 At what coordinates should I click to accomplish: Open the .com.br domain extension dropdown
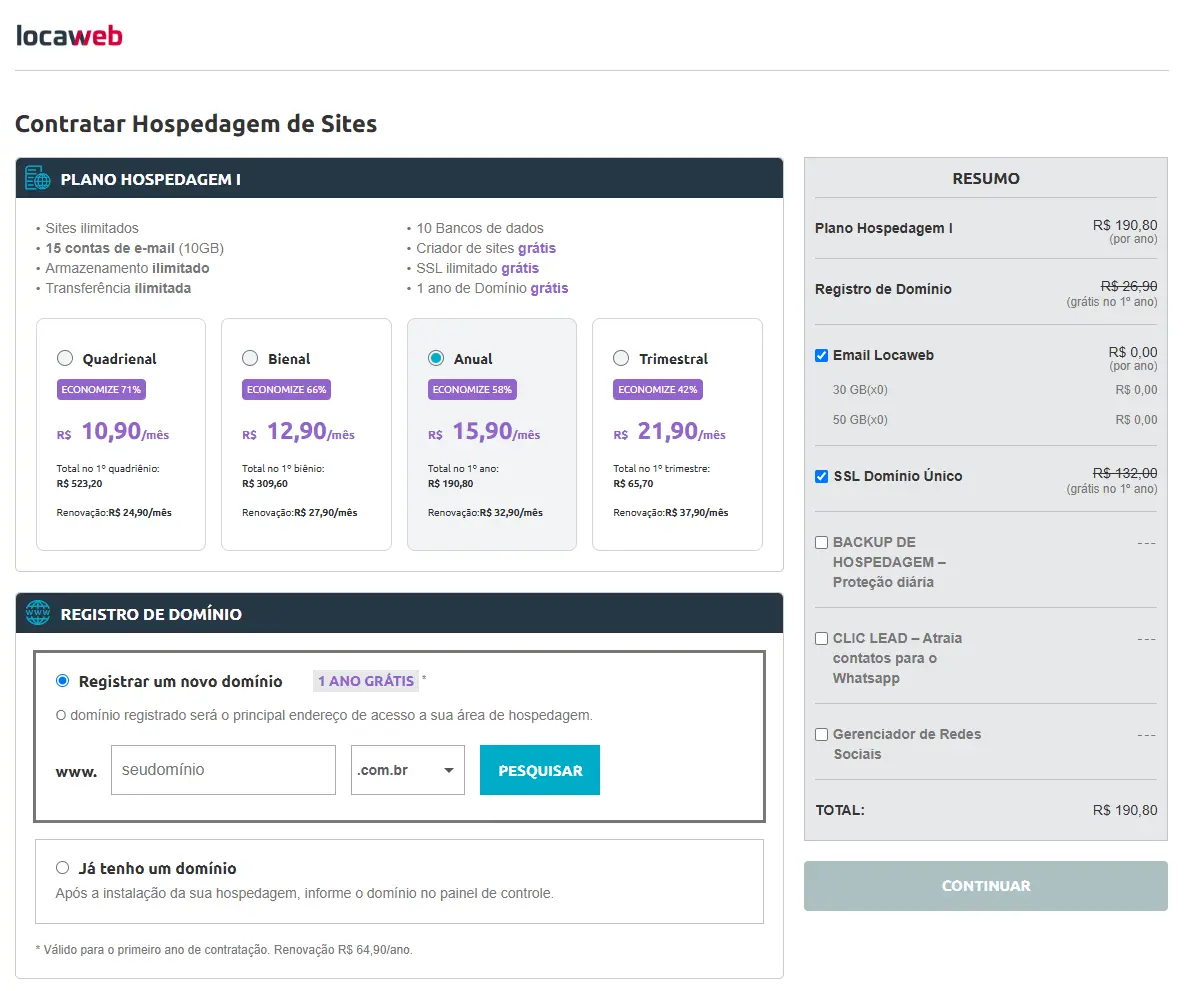pos(407,770)
